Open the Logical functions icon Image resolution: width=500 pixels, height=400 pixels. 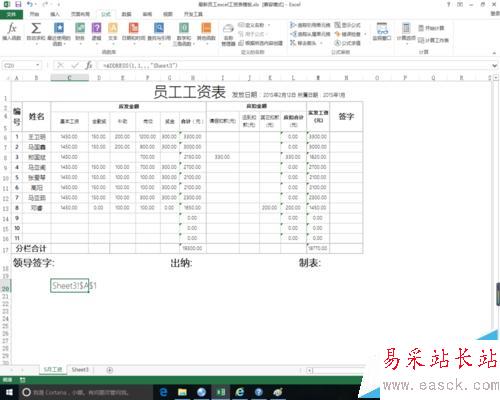[x=96, y=28]
